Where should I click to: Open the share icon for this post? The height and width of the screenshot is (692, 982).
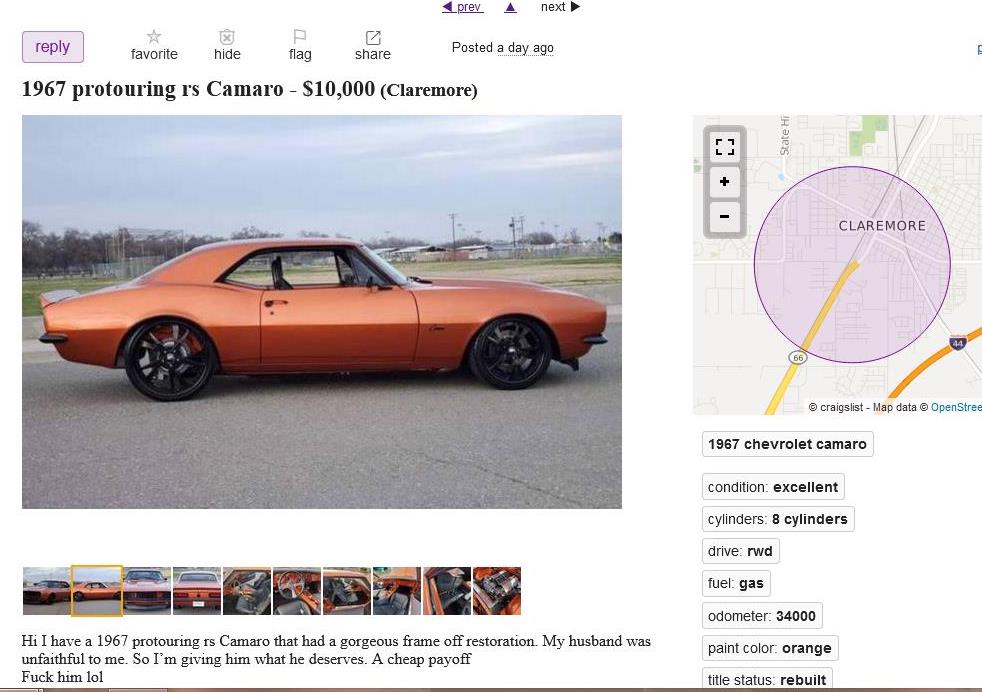[x=373, y=37]
